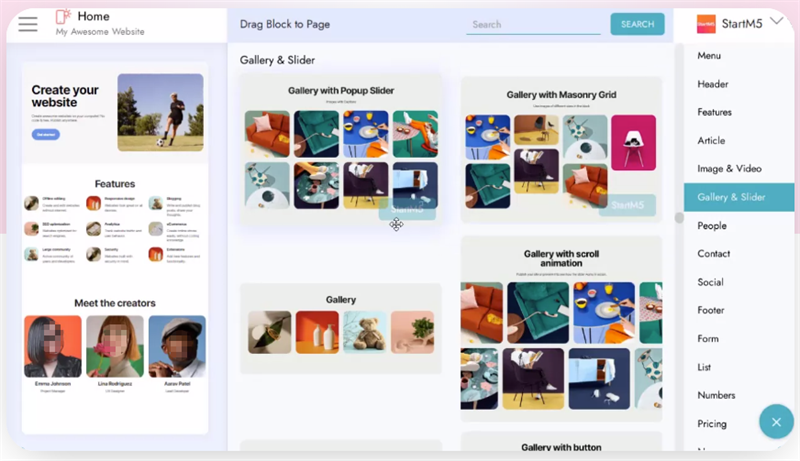Close the blocks panel with X button
Screen dimensions: 800x461
[x=776, y=422]
